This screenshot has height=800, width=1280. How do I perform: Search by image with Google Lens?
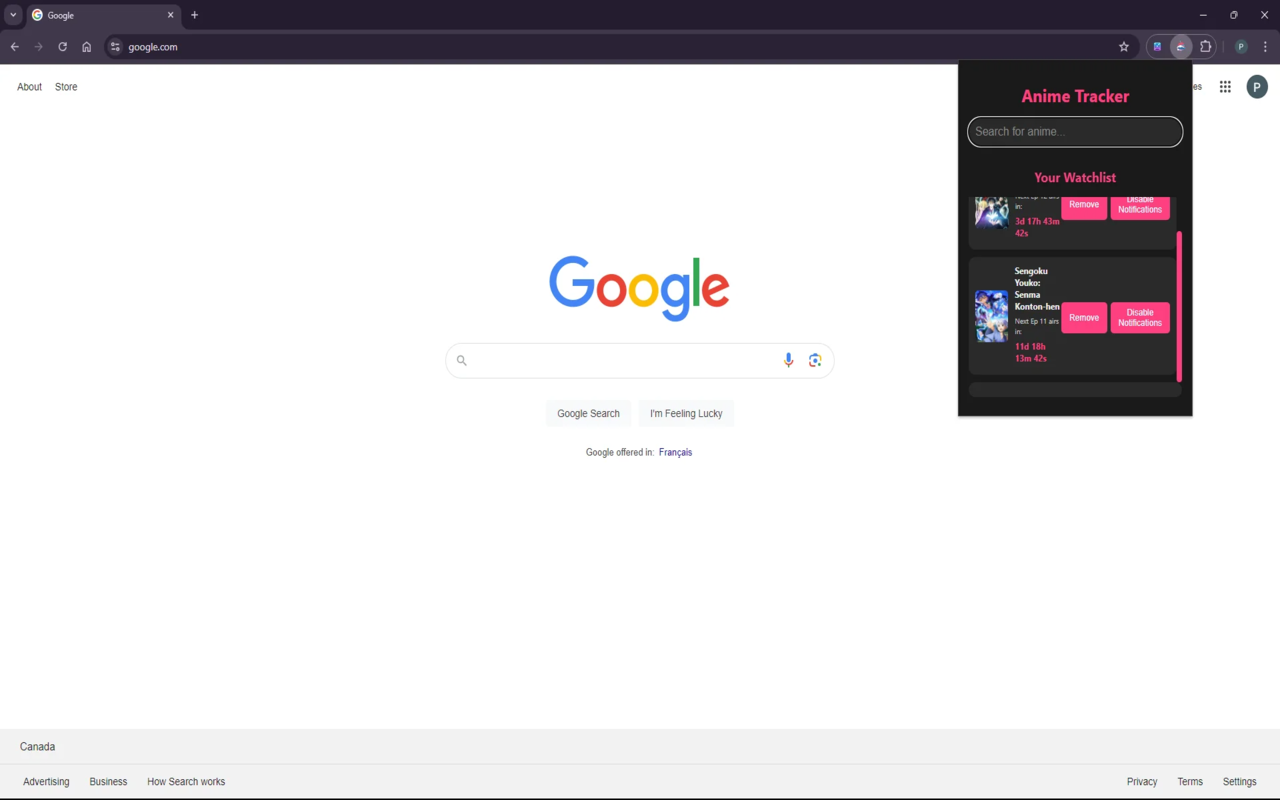(x=815, y=360)
